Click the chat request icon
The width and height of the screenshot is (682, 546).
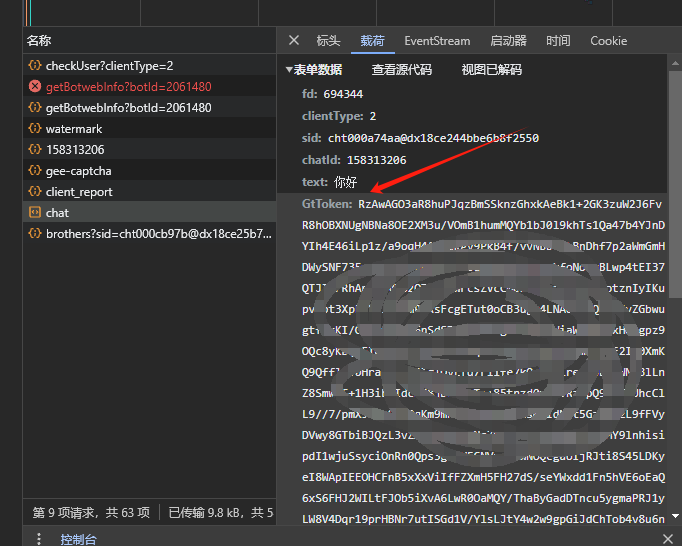click(34, 213)
